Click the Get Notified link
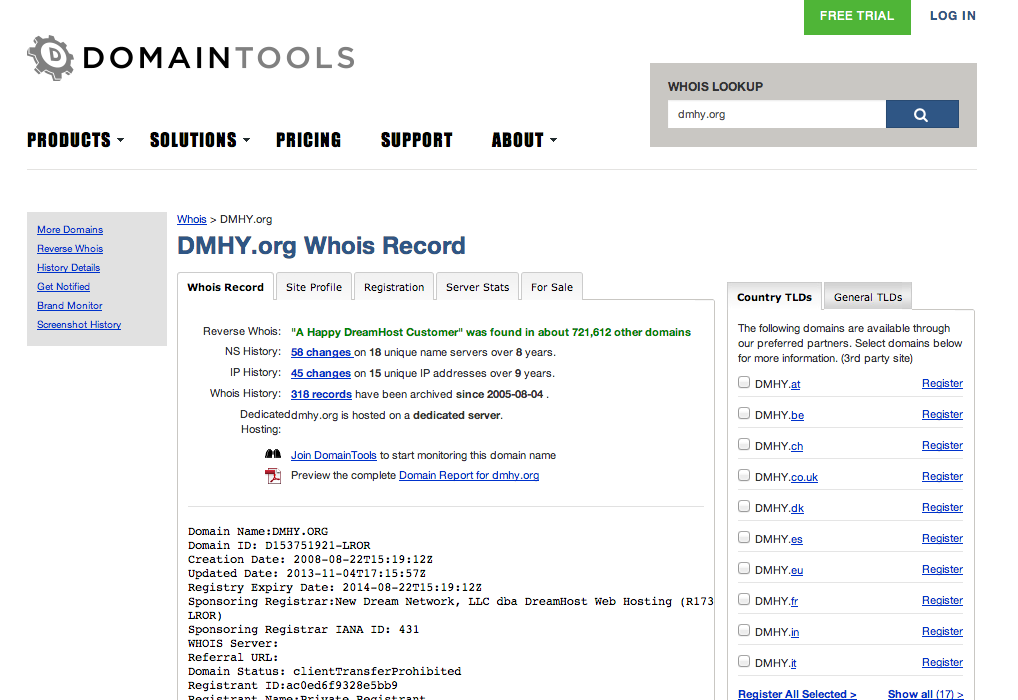 (x=63, y=286)
